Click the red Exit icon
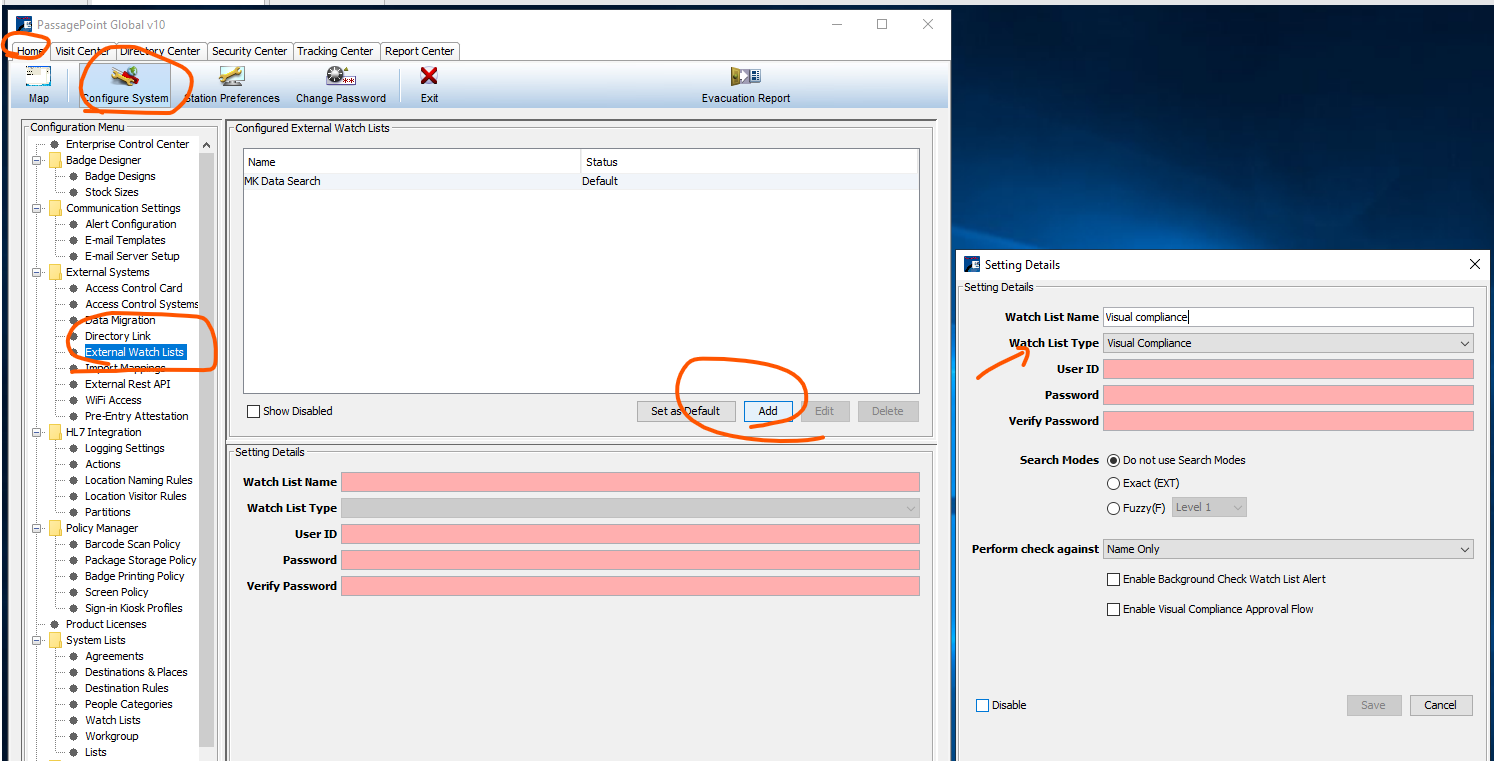 pyautogui.click(x=429, y=76)
